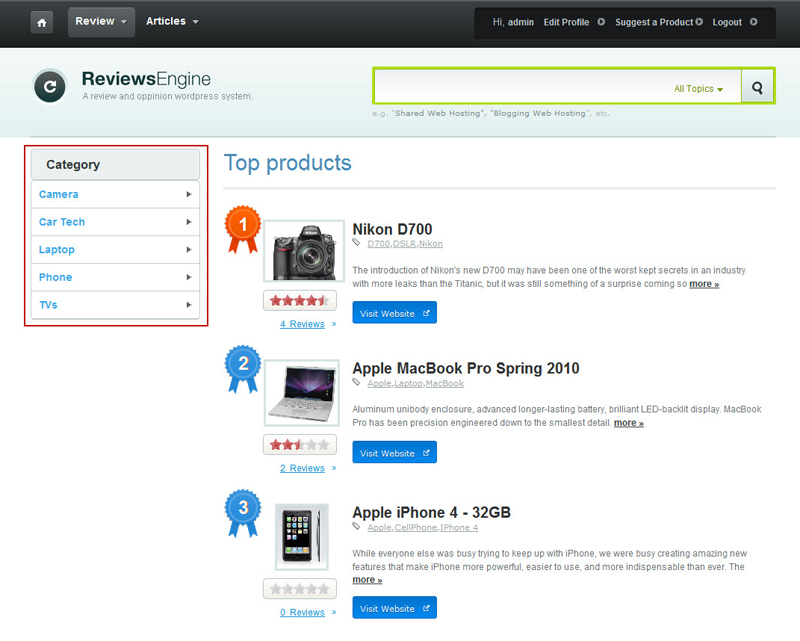The image size is (800, 641).
Task: Click the DSLR tag link
Action: [x=405, y=243]
